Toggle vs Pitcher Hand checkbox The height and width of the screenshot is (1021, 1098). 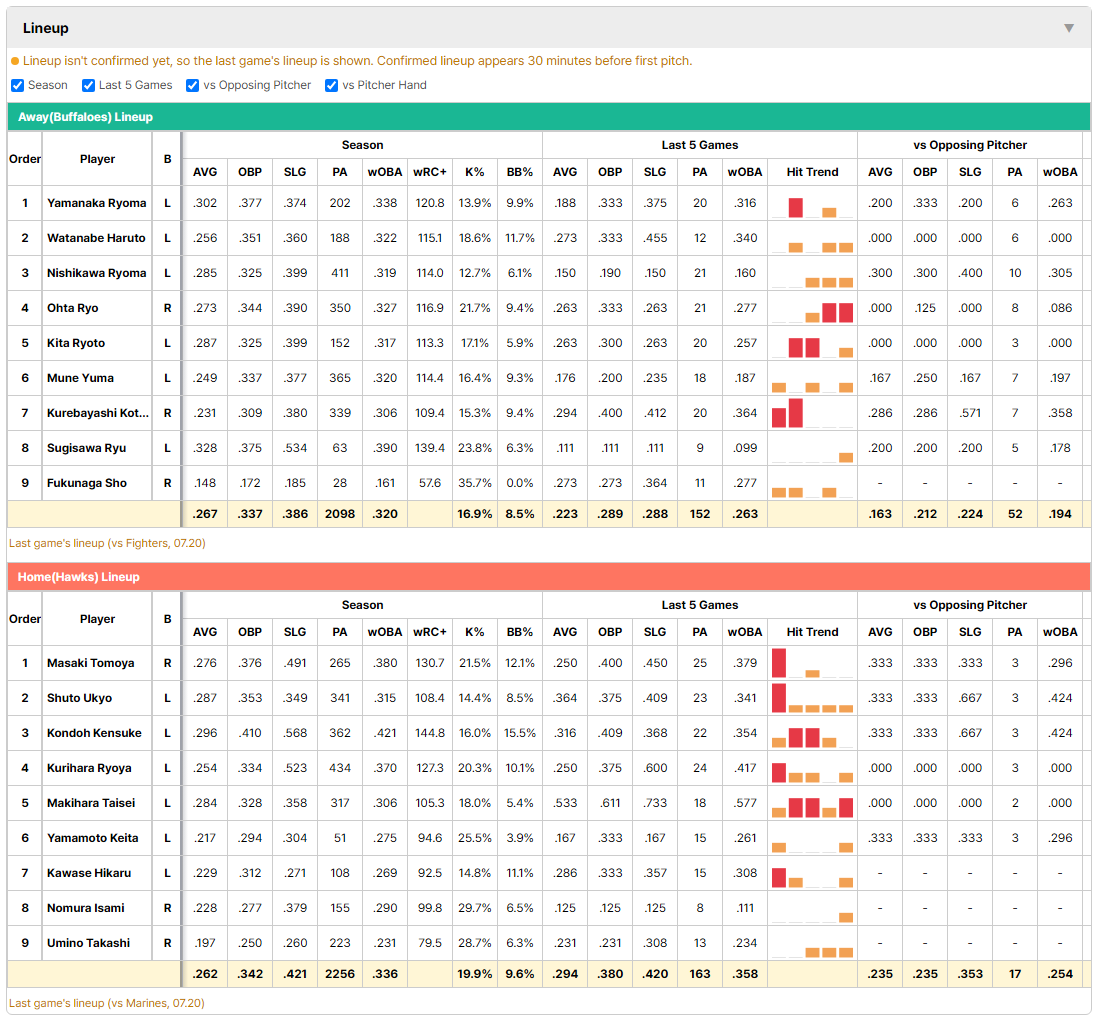click(x=331, y=85)
